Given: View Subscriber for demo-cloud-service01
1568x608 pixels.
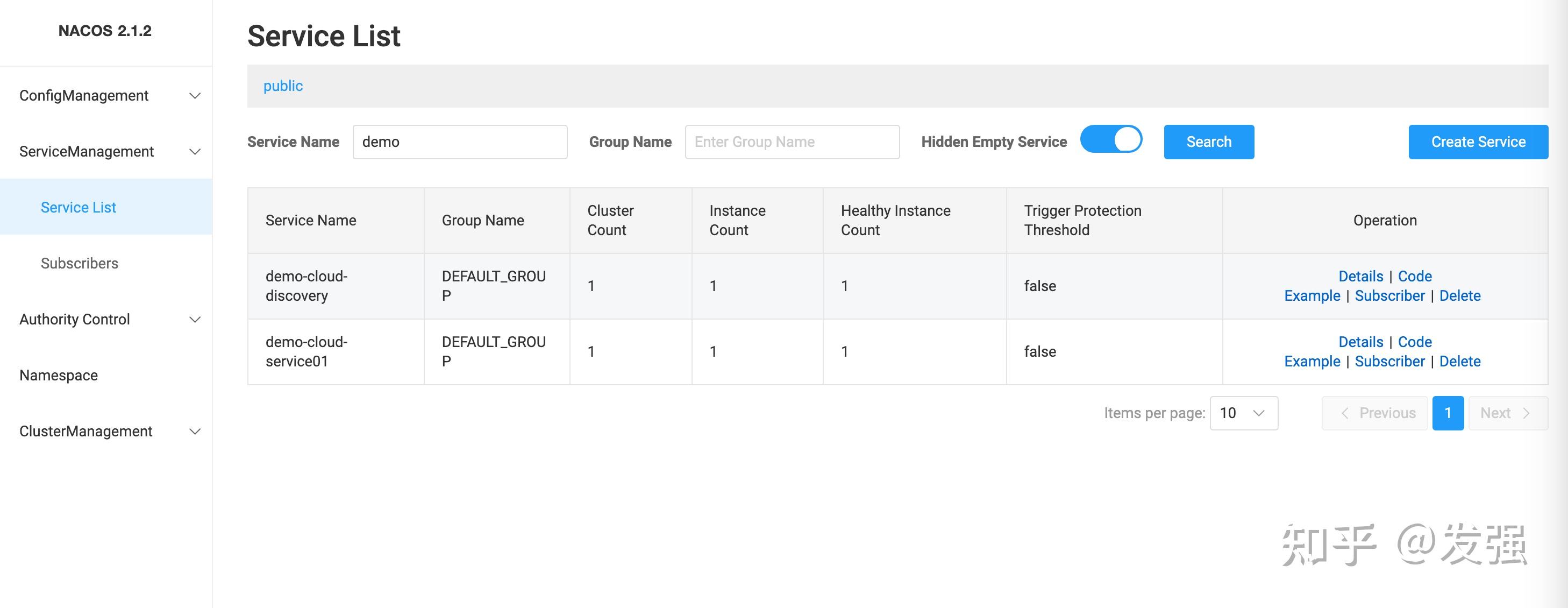Looking at the screenshot, I should click(x=1389, y=361).
